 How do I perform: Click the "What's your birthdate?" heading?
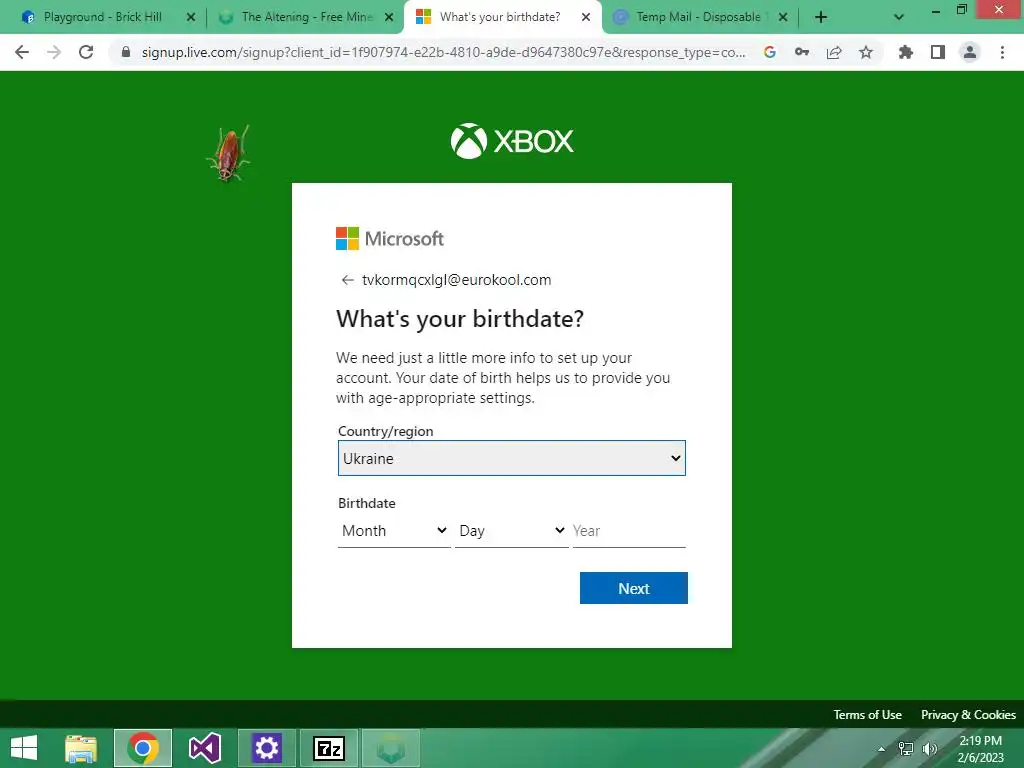[x=460, y=319]
